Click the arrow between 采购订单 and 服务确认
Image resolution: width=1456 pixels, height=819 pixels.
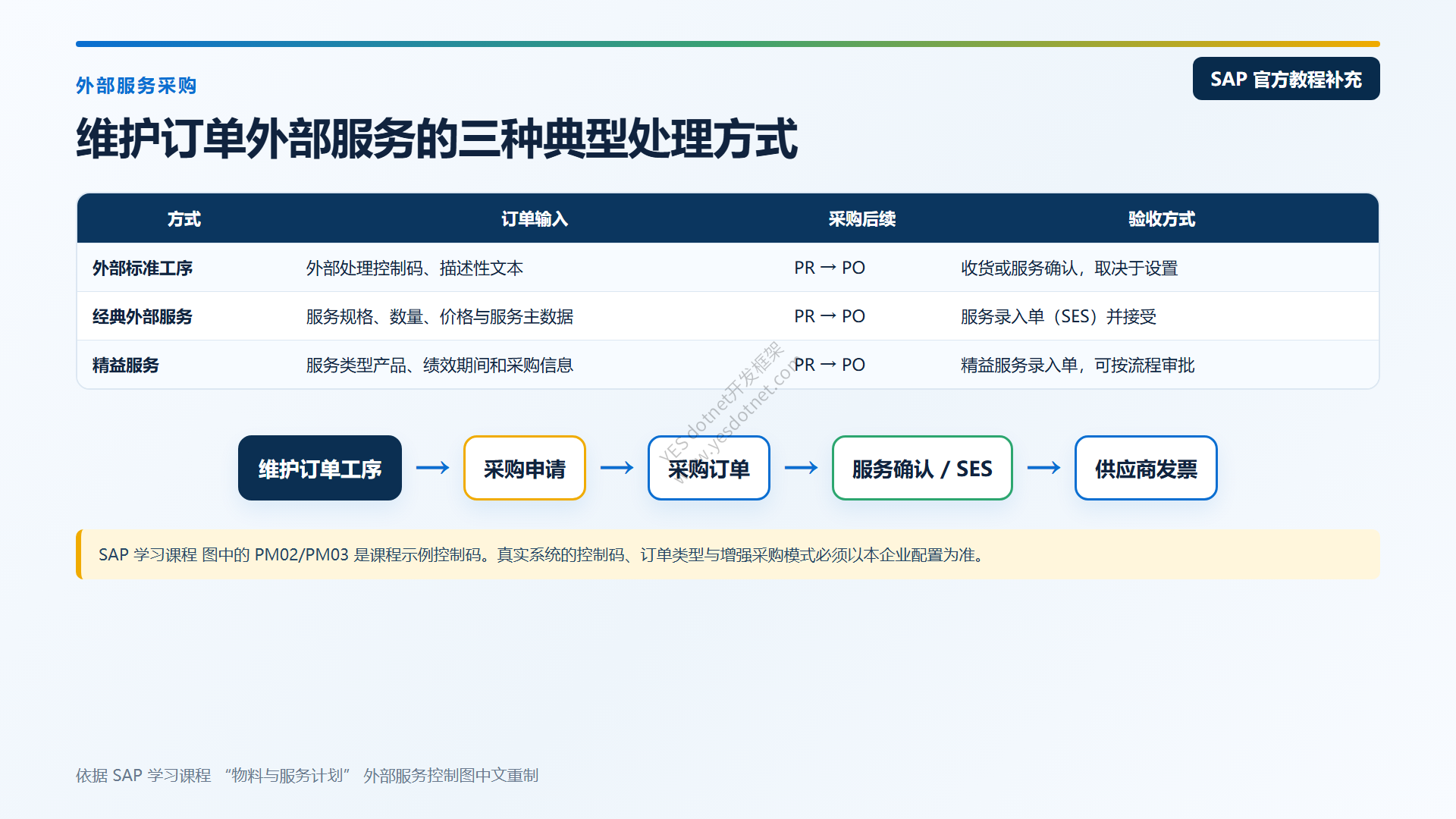802,468
